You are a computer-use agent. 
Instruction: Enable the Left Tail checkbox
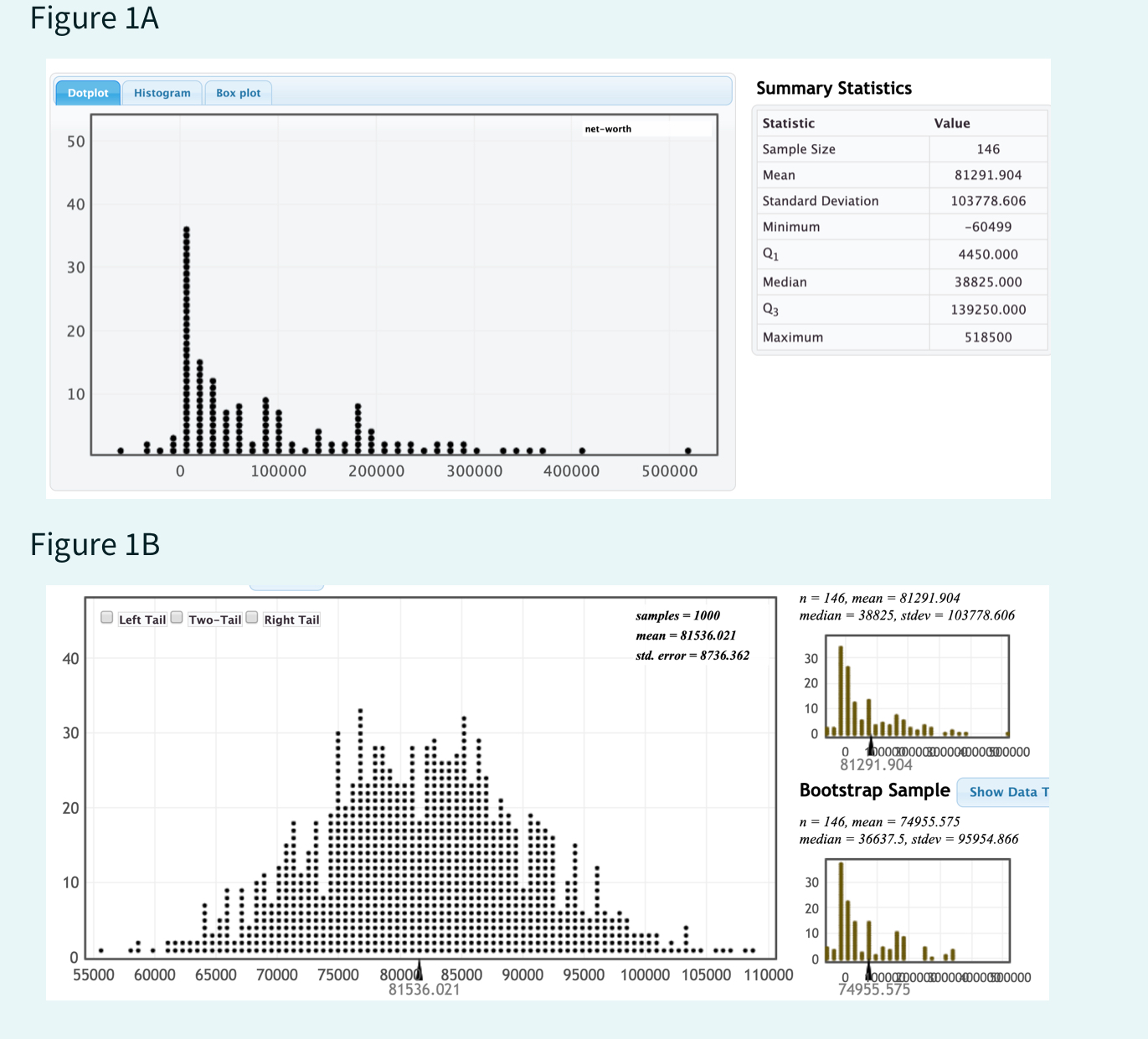pyautogui.click(x=107, y=618)
